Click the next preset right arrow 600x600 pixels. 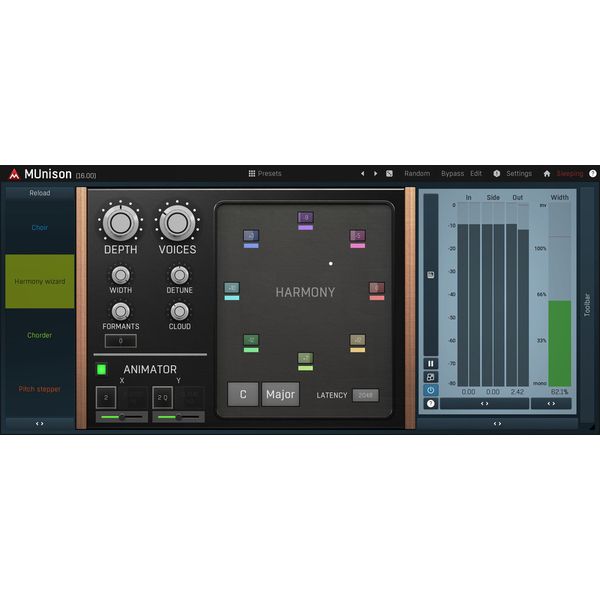pos(375,173)
